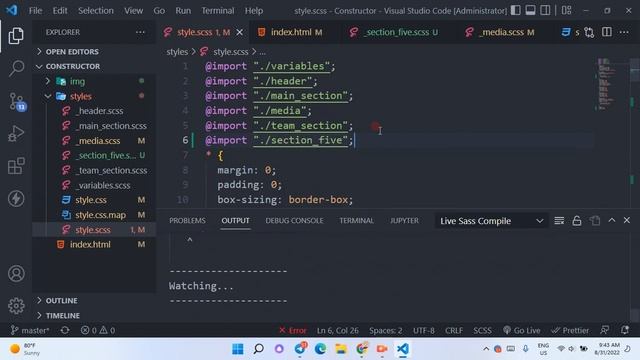Screen dimensions: 640x360
Task: Split the editor to the right
Action: [x=607, y=32]
